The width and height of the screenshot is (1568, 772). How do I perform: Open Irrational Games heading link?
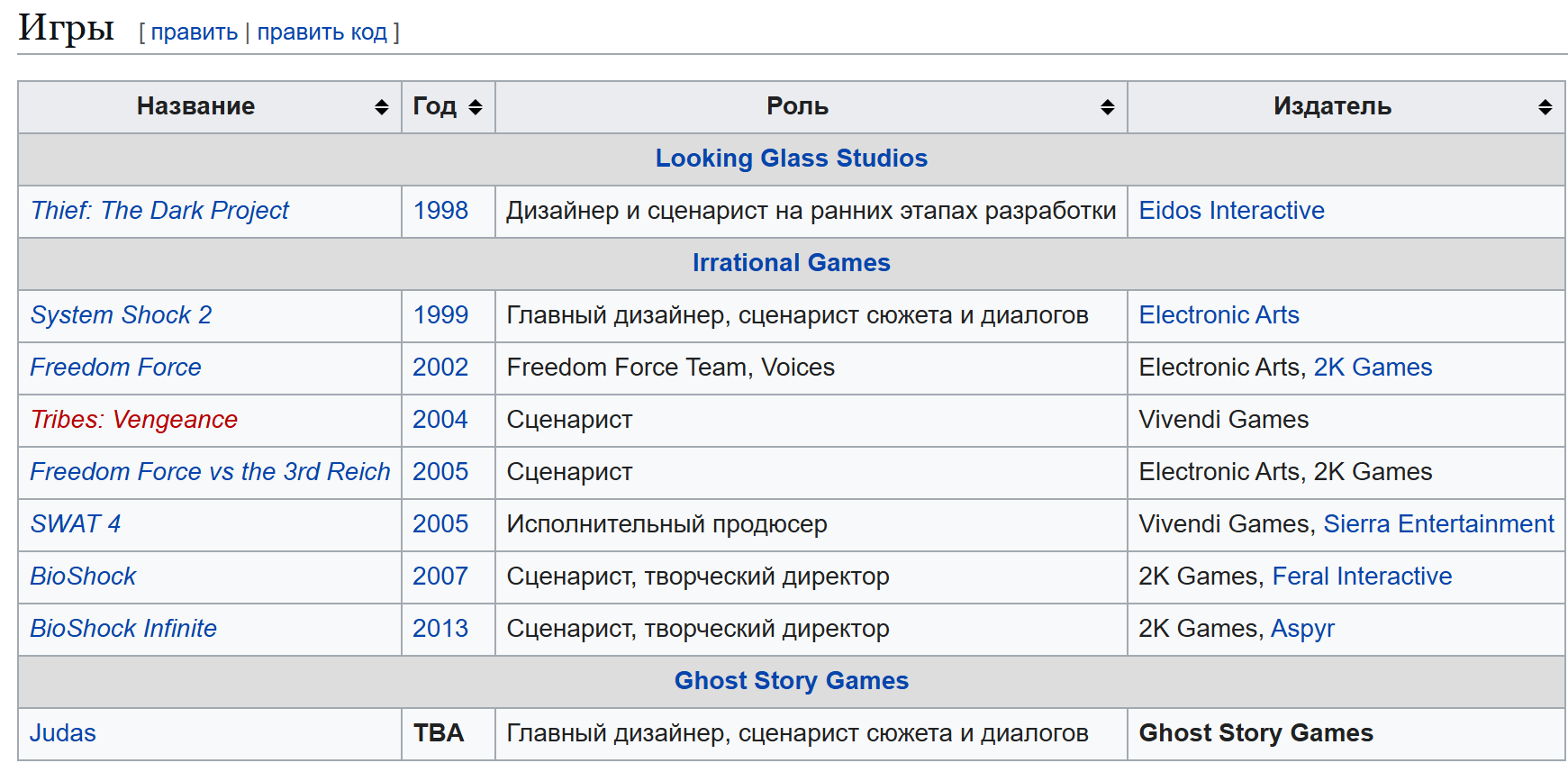pyautogui.click(x=791, y=263)
